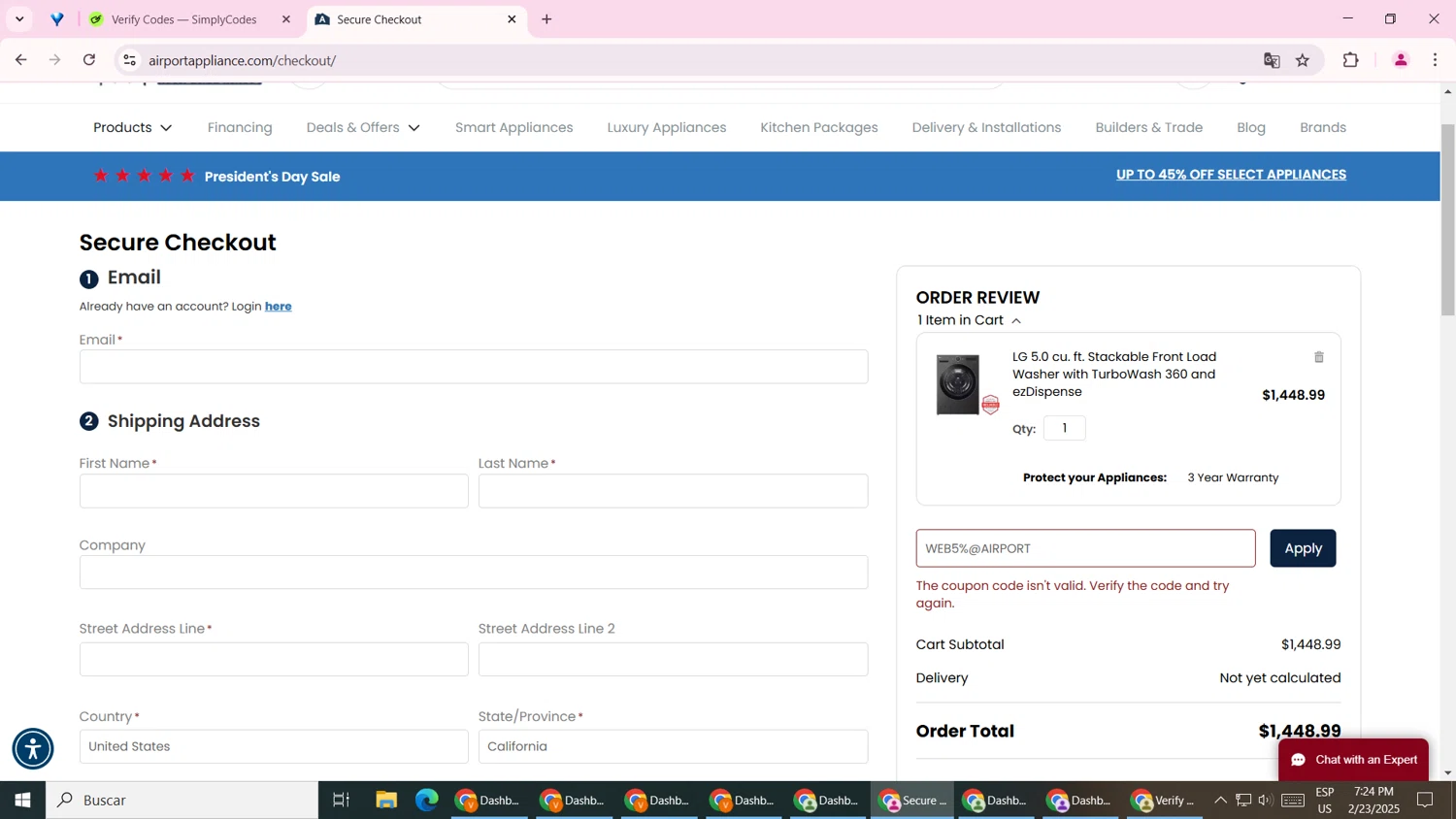Visit the Blog page
The width and height of the screenshot is (1456, 819).
pos(1251,128)
